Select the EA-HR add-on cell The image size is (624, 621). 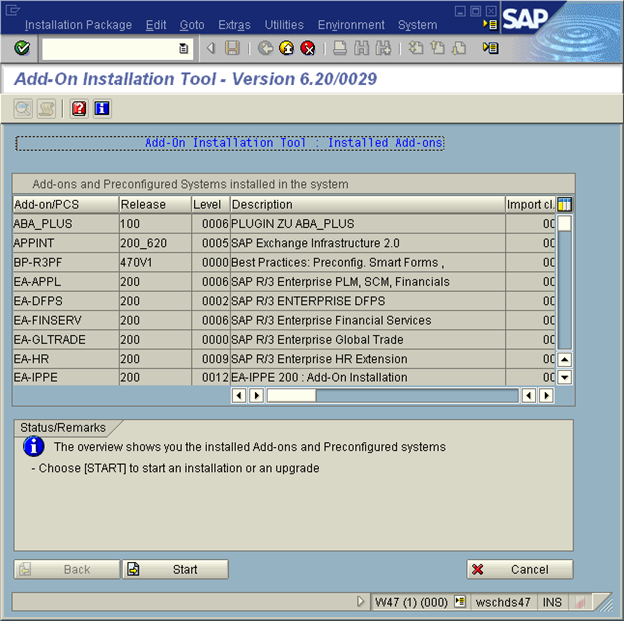click(x=66, y=359)
